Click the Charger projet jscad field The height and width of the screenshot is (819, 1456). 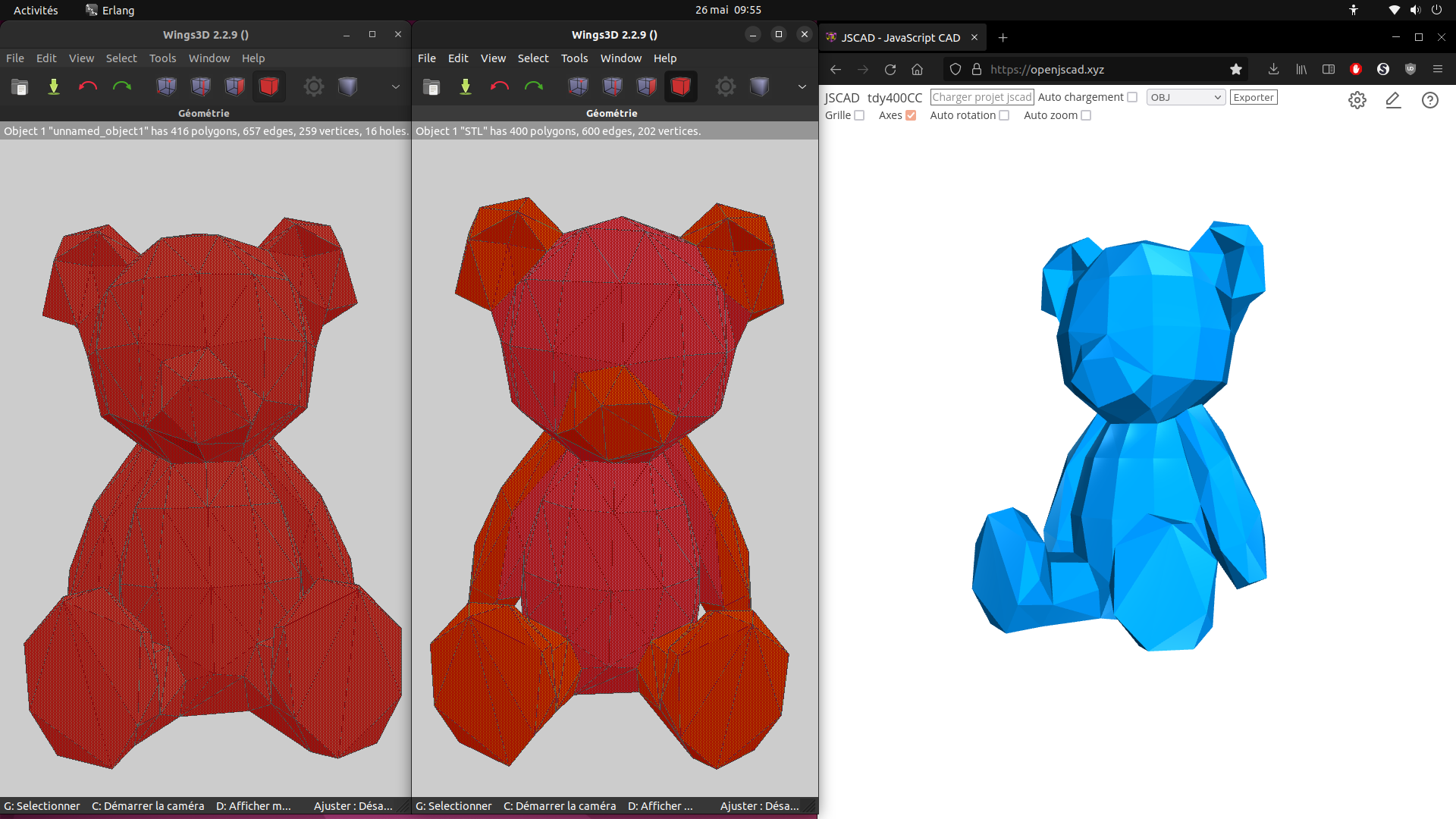pyautogui.click(x=982, y=97)
